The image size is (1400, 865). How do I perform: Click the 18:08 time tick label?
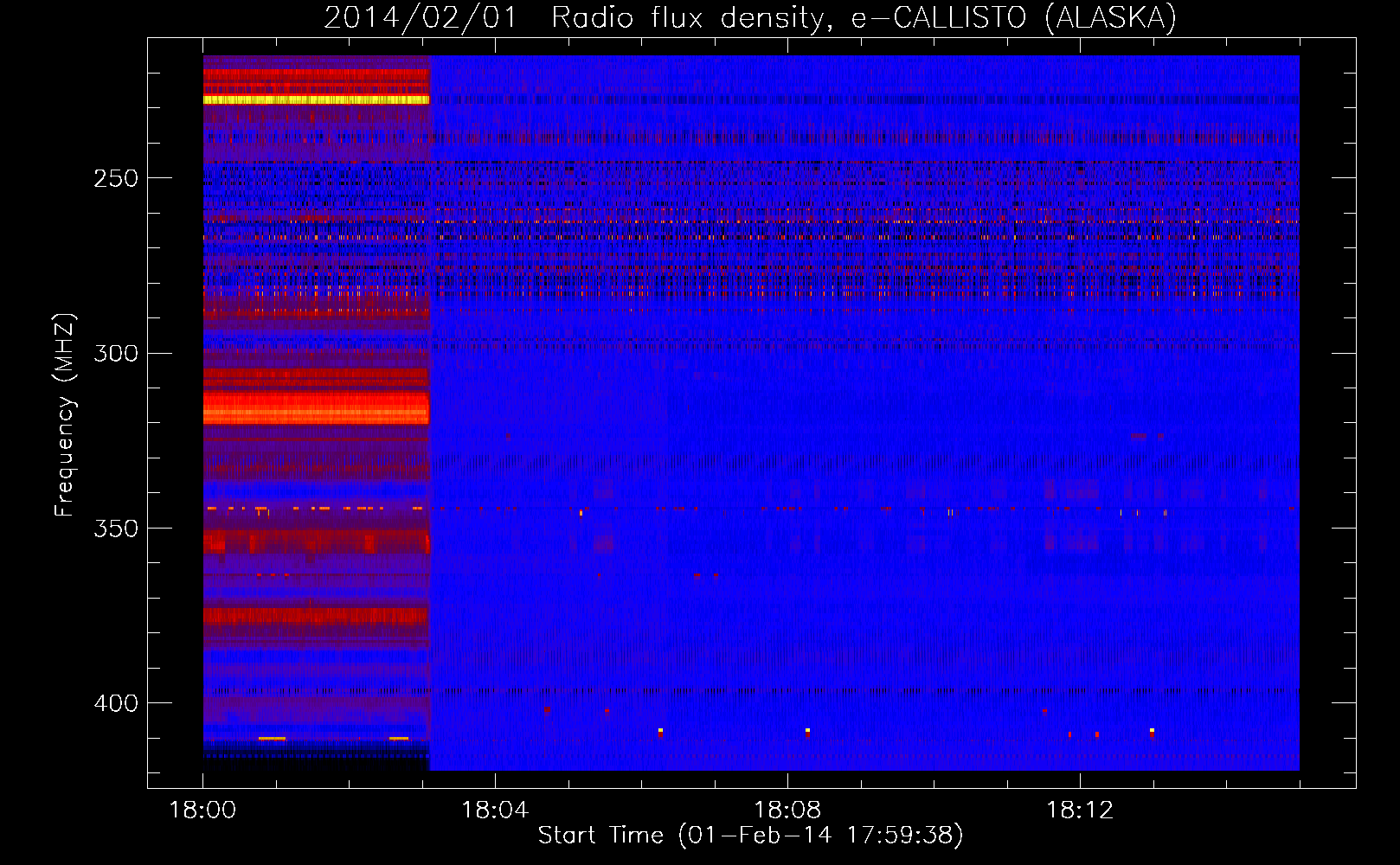[787, 811]
